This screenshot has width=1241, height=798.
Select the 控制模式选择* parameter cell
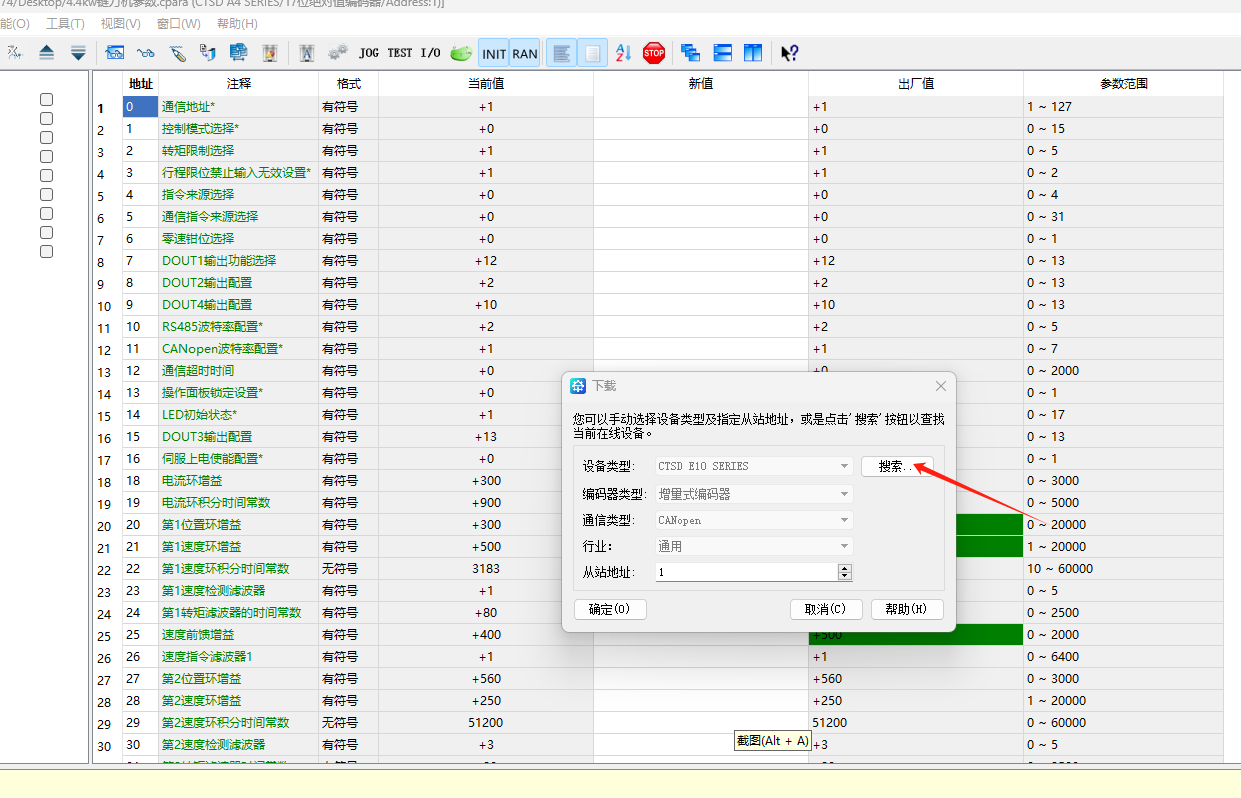point(239,128)
